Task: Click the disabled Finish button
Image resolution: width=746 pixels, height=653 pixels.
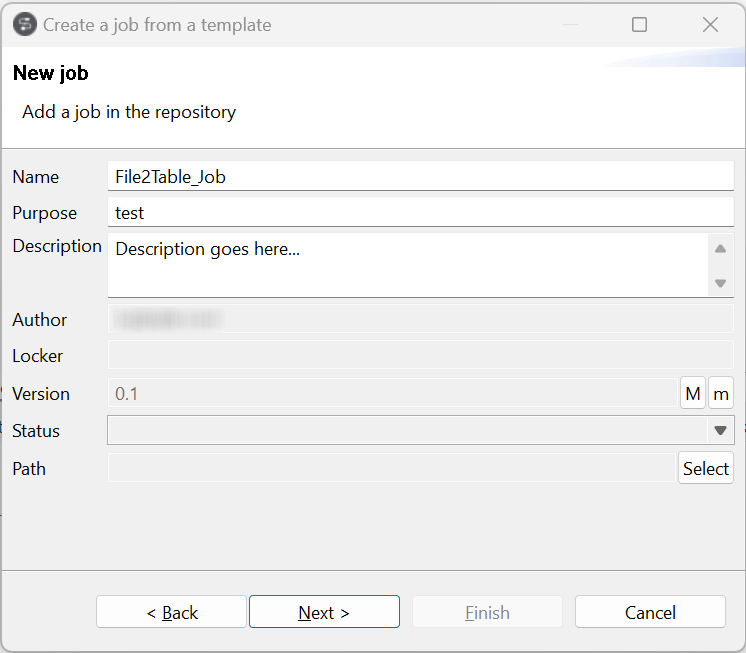Action: click(487, 612)
